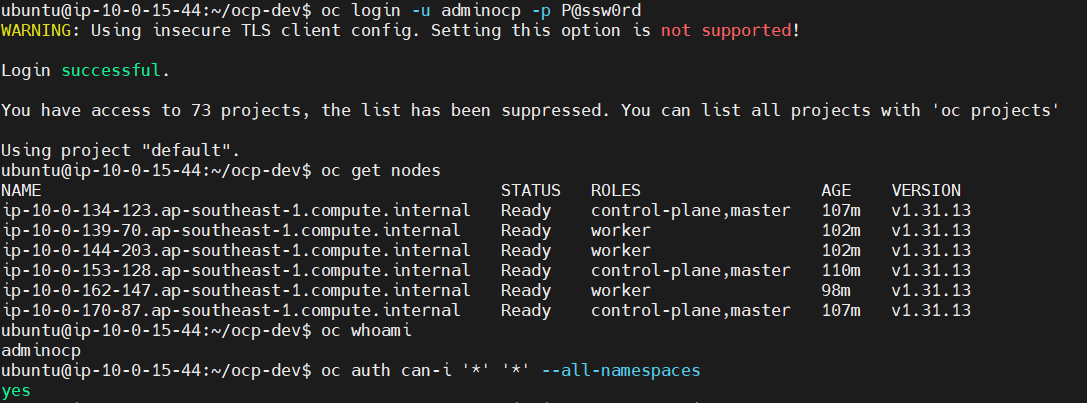Click the 'oc login' command text

tap(361, 10)
